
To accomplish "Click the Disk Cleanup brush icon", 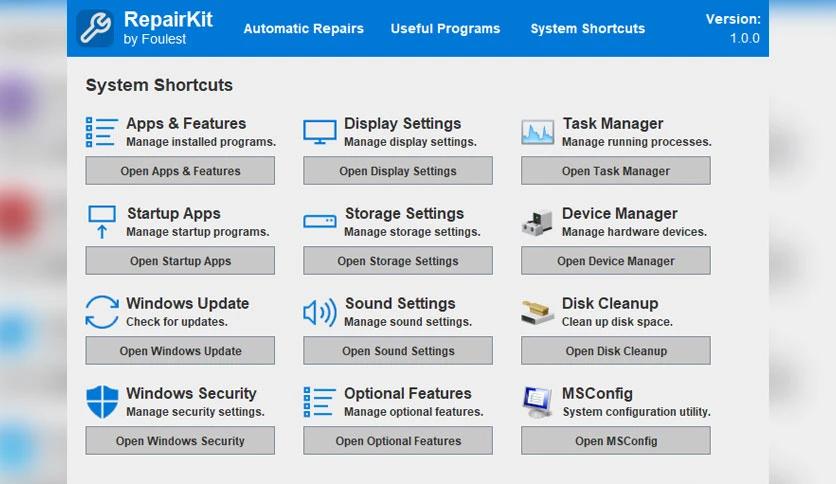I will pos(537,312).
